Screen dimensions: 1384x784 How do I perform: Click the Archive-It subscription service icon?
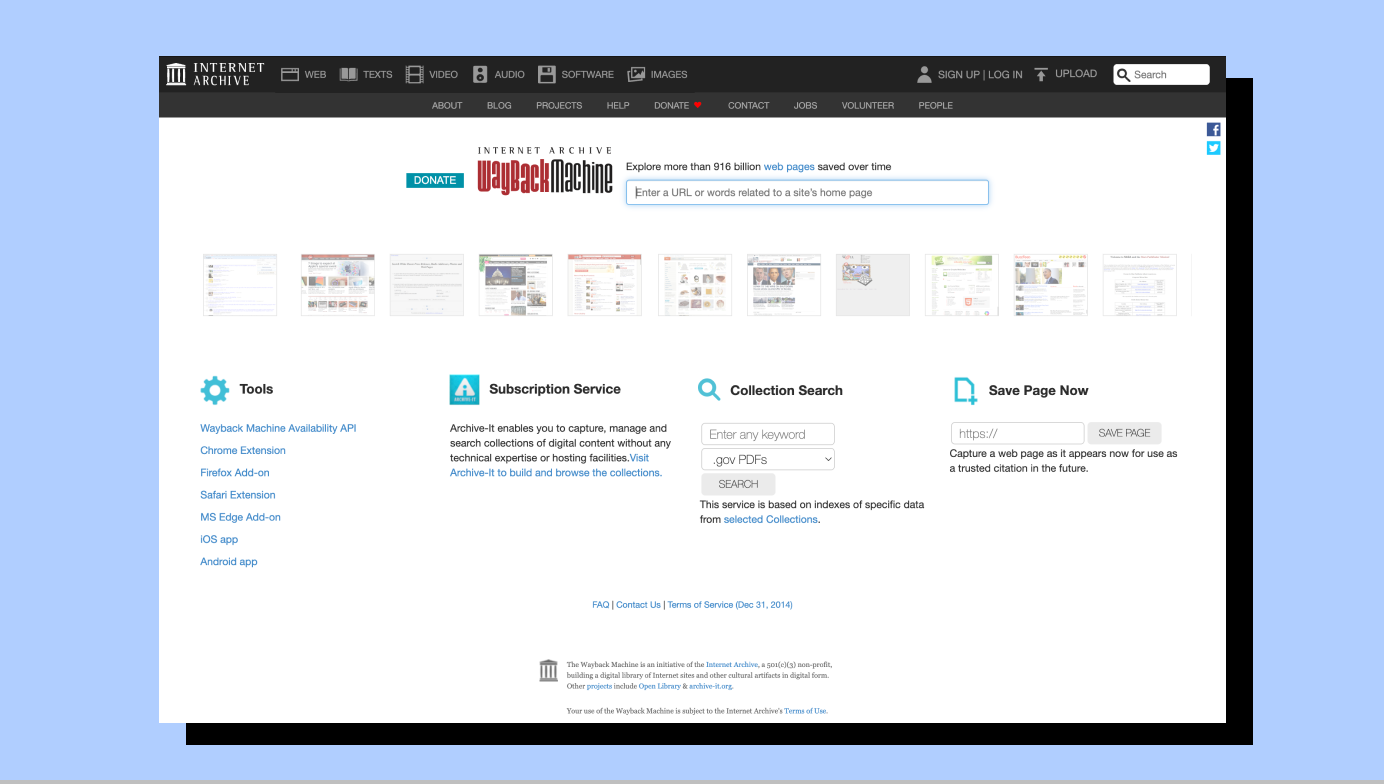coord(464,389)
